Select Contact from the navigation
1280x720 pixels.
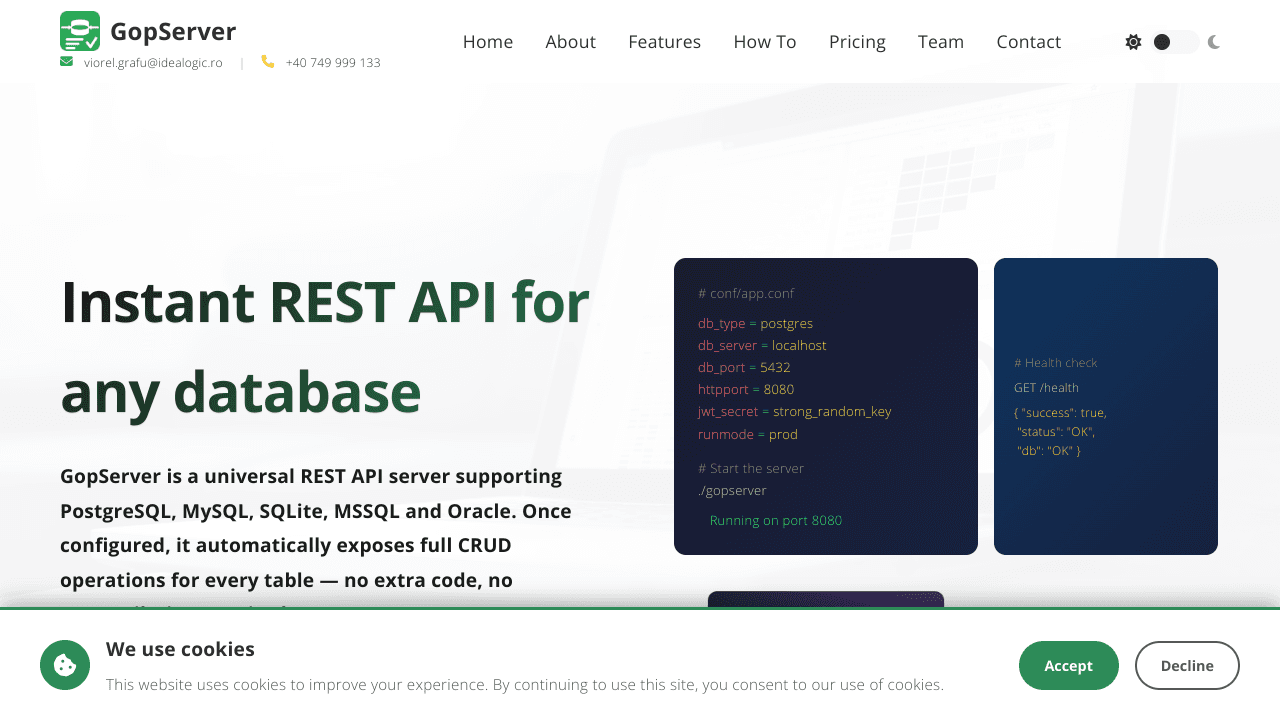[1028, 41]
